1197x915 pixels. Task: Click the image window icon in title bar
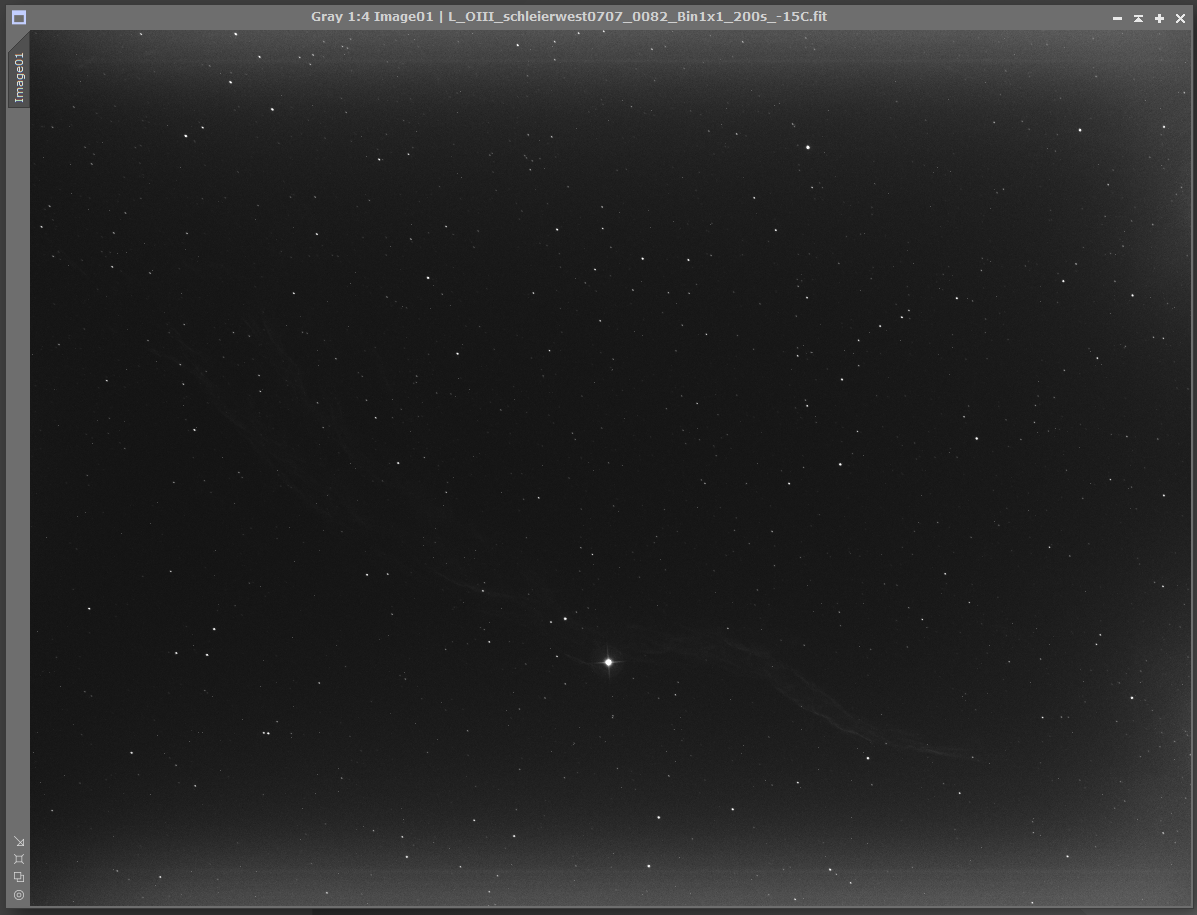[19, 17]
